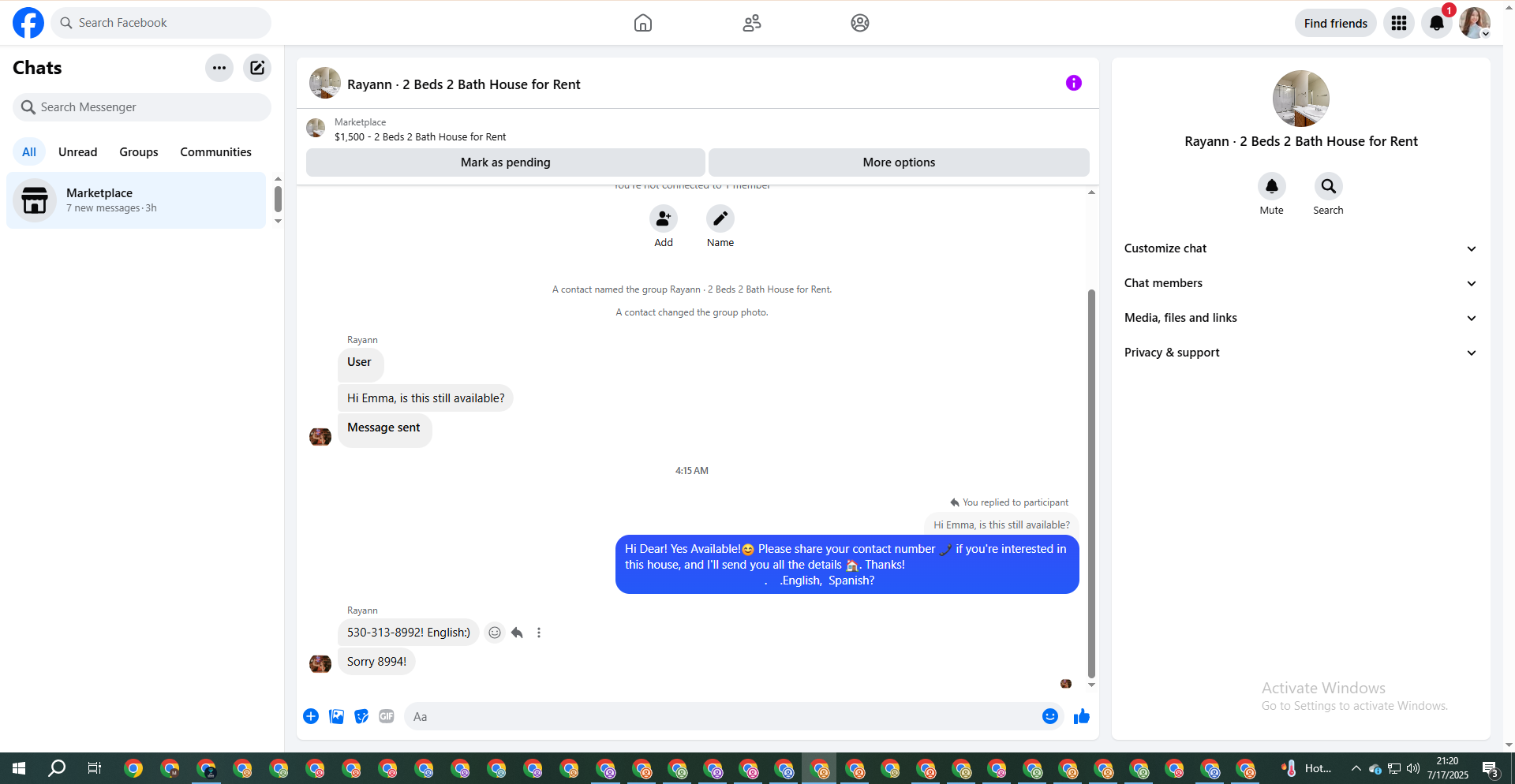Open the Friends icon in top navigation
Screen dimensions: 1515x784
point(752,23)
